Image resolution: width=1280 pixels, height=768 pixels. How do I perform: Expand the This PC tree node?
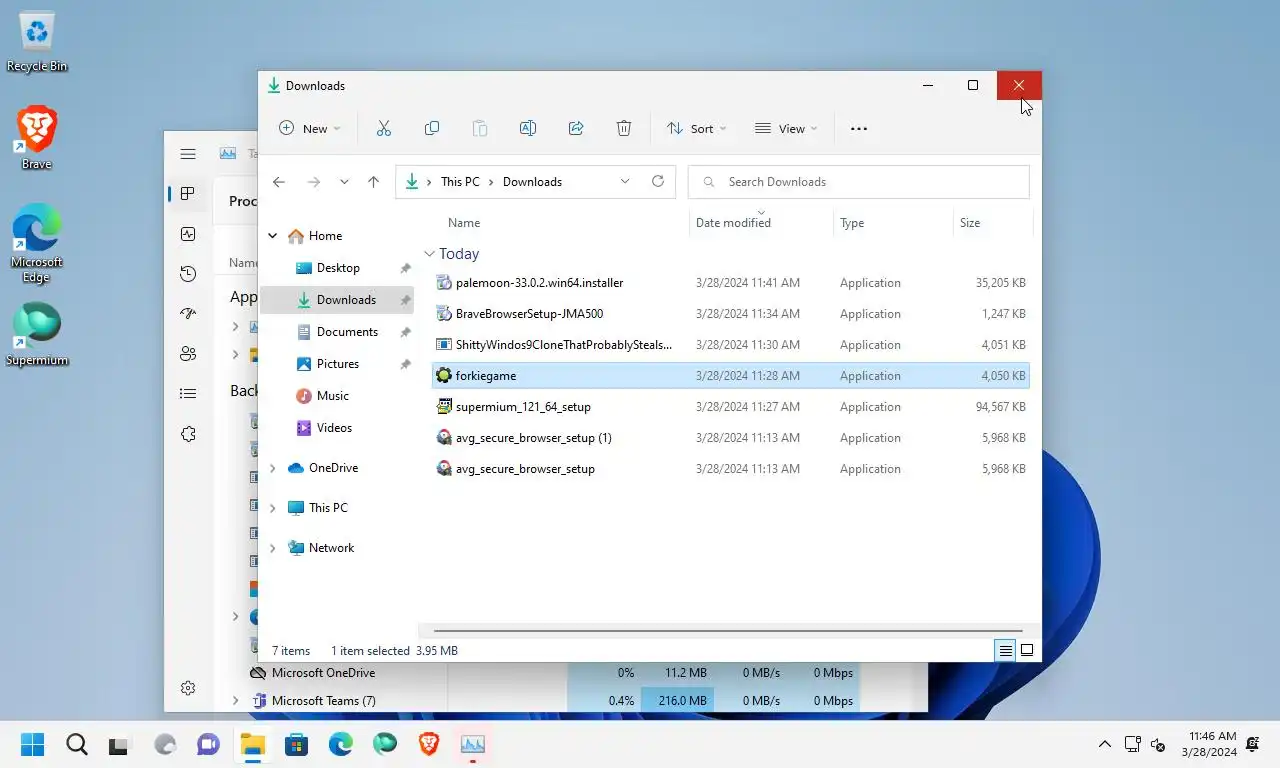click(x=272, y=508)
